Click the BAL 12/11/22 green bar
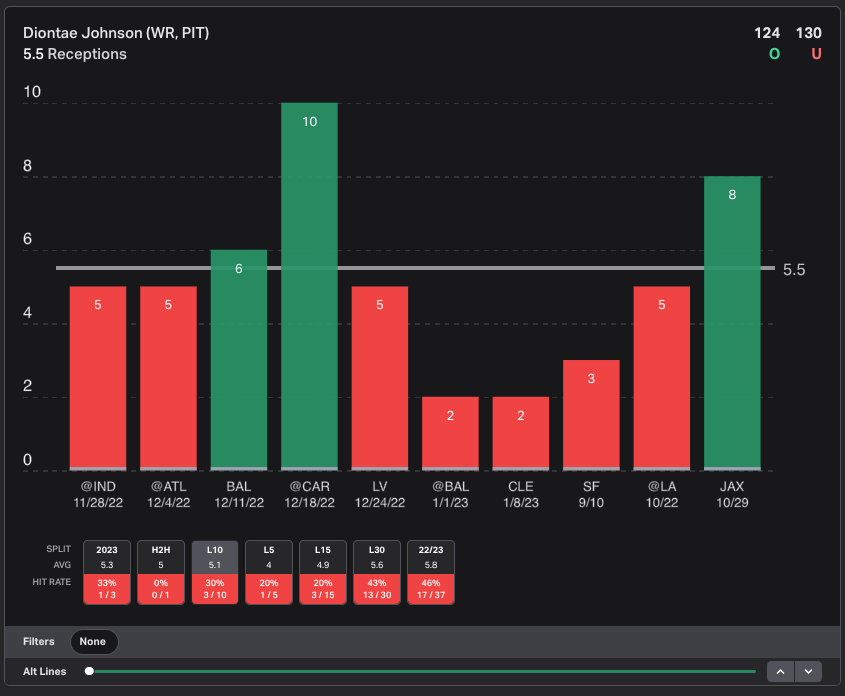 (x=239, y=360)
